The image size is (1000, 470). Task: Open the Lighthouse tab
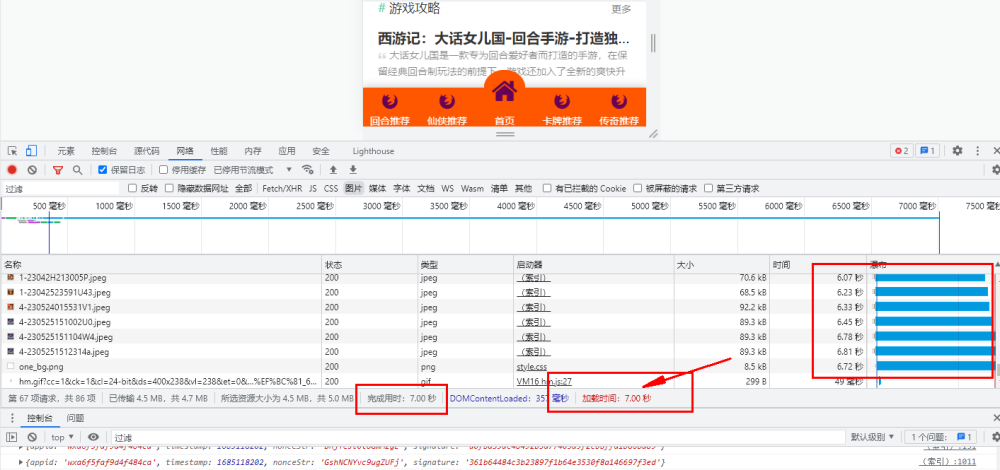373,151
